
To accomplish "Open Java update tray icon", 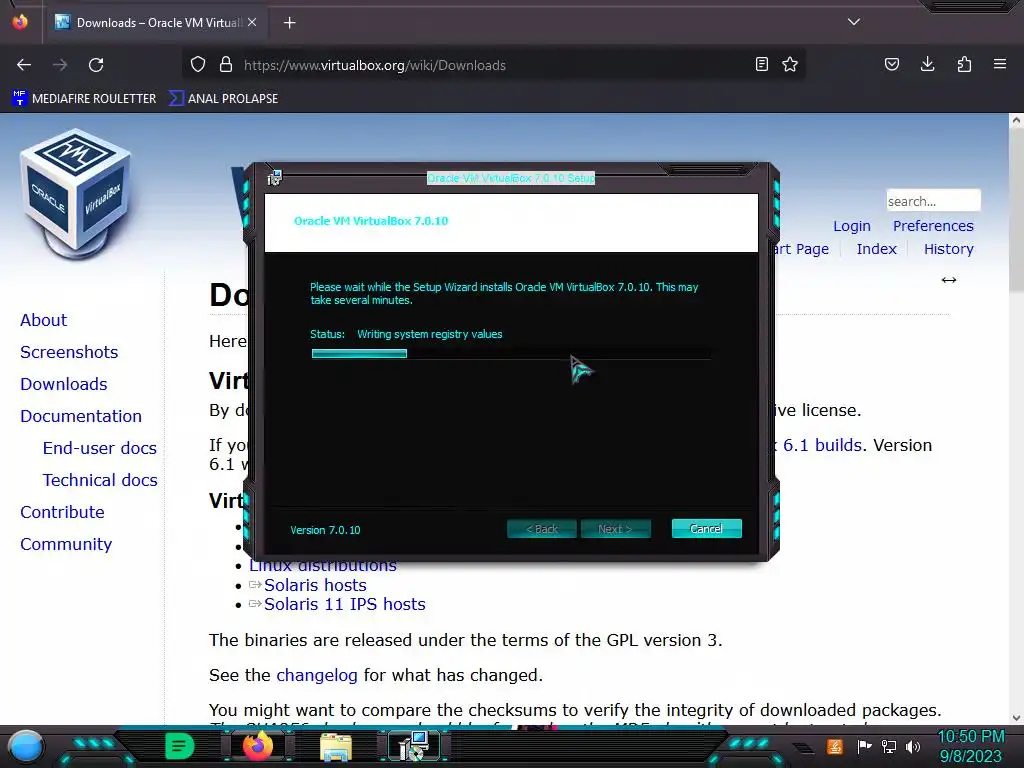I will coord(834,746).
